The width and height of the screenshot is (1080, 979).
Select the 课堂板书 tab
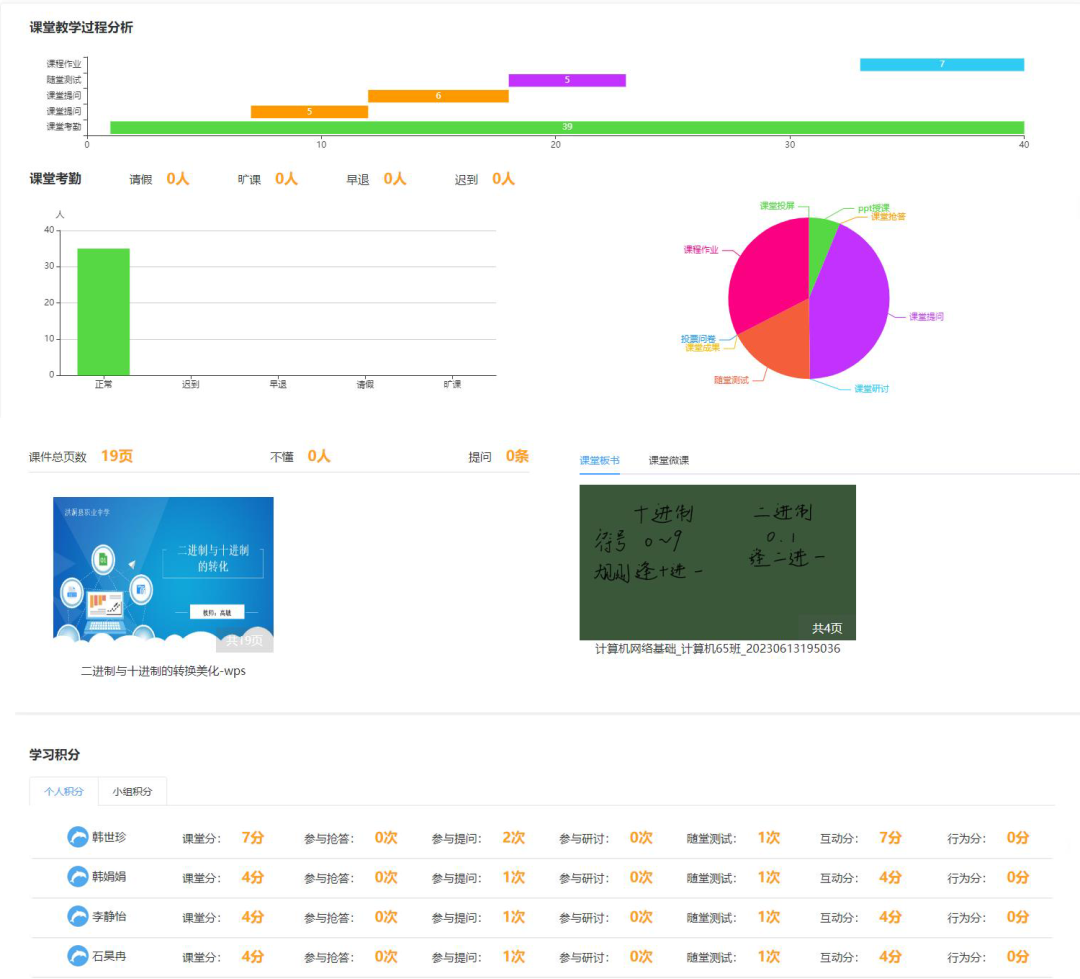(599, 460)
